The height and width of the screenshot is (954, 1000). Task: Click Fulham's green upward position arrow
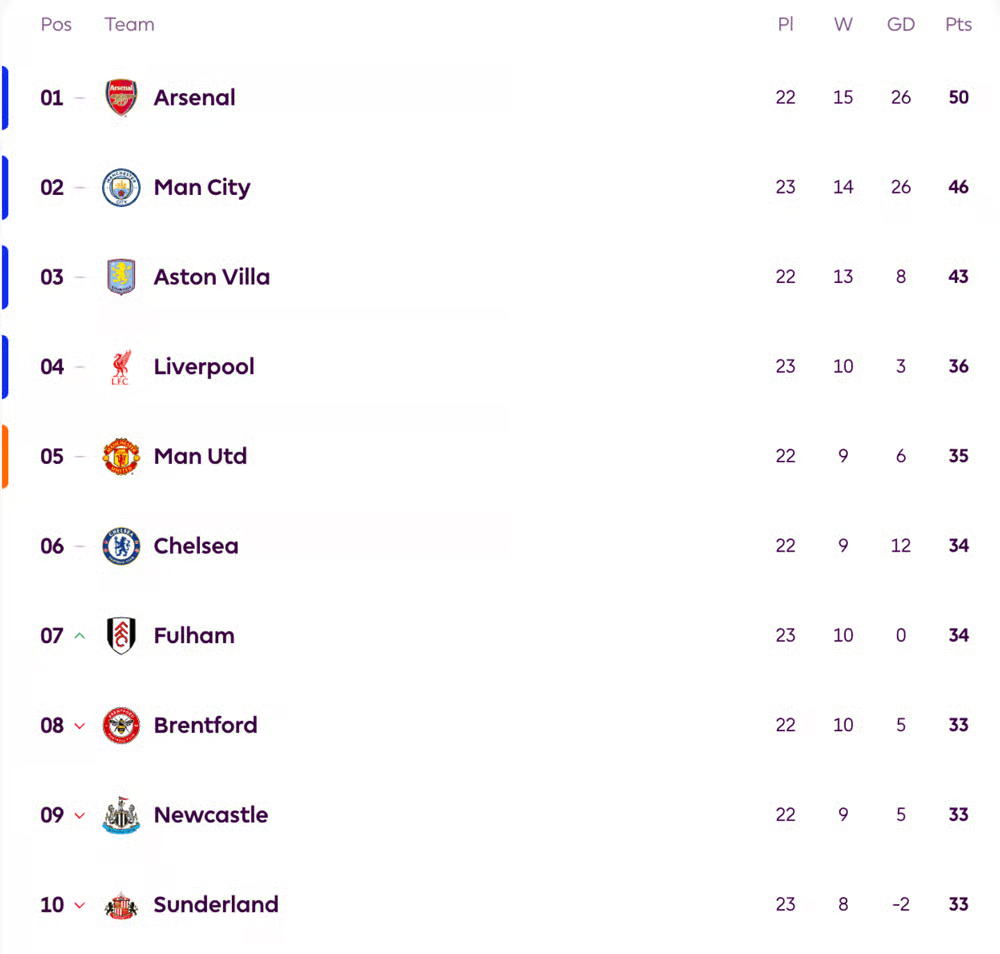click(78, 635)
